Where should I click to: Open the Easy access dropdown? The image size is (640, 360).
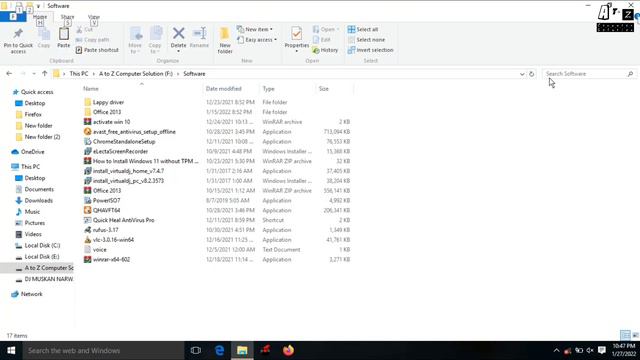tap(257, 40)
